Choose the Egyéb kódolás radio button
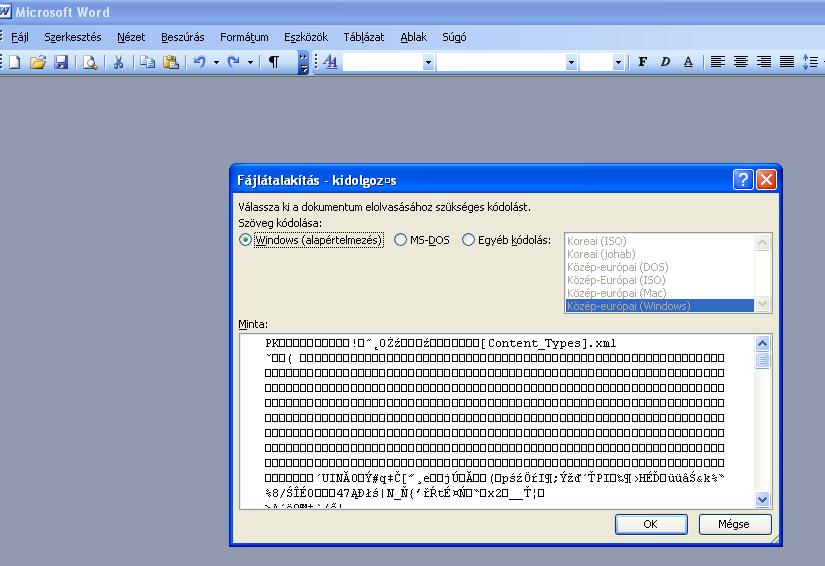The height and width of the screenshot is (566, 825). 468,240
